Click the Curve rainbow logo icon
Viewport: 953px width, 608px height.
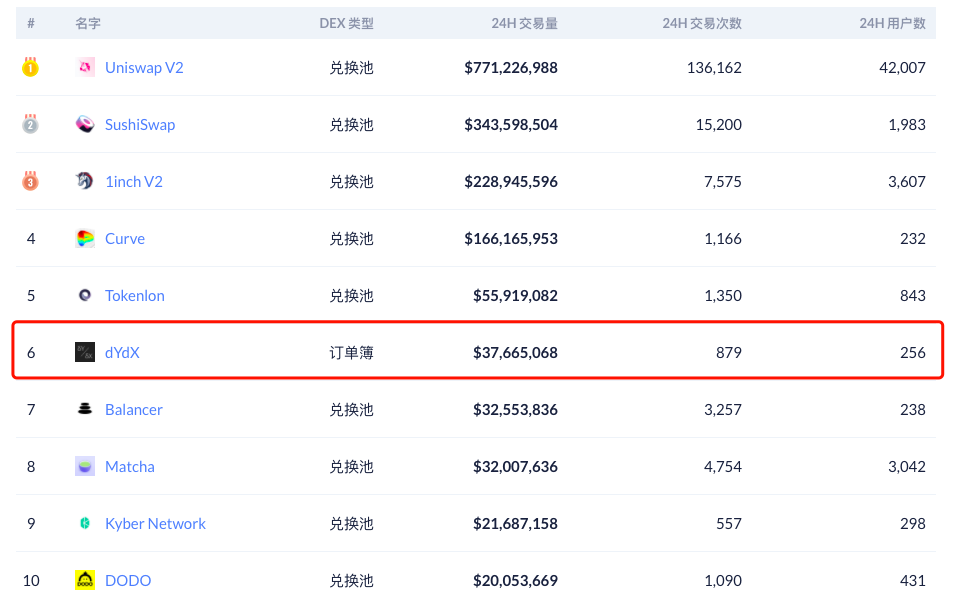[x=85, y=239]
